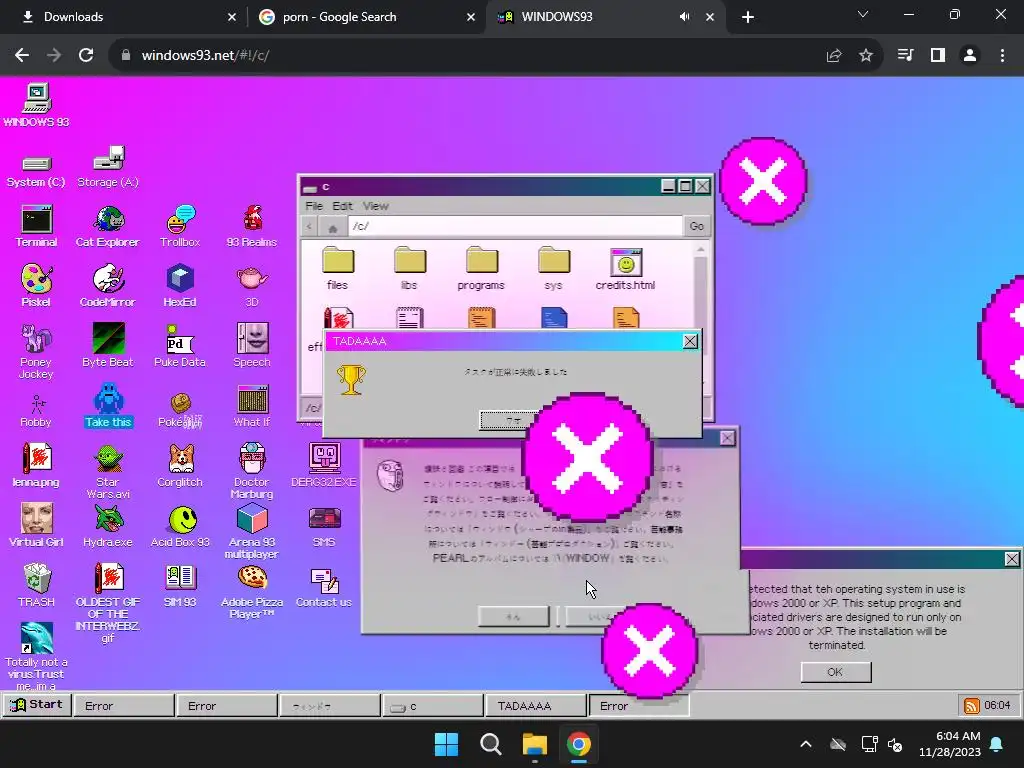Reload the browser page
This screenshot has width=1024, height=768.
(x=86, y=56)
